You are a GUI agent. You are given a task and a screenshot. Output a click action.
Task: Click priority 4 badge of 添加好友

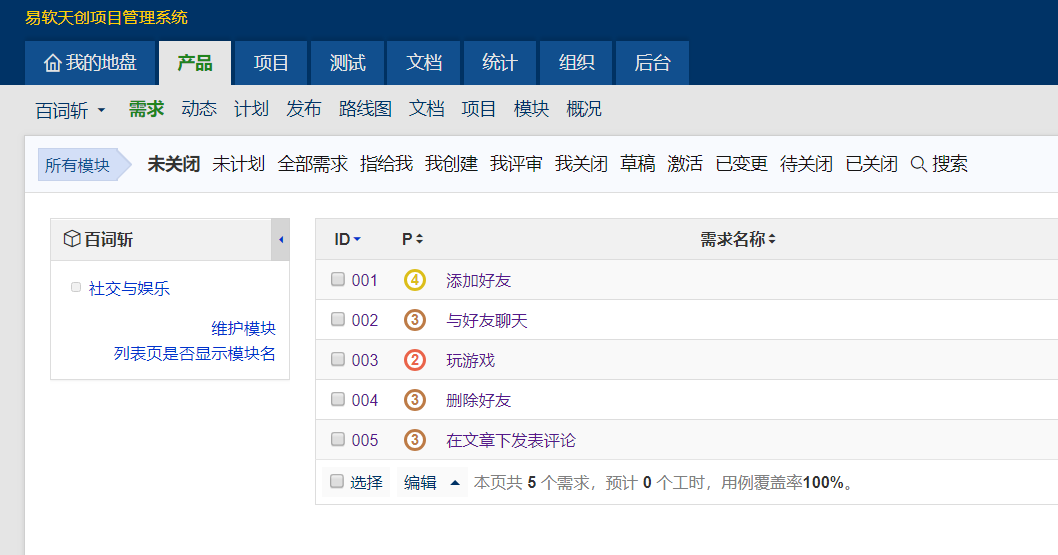[x=414, y=280]
